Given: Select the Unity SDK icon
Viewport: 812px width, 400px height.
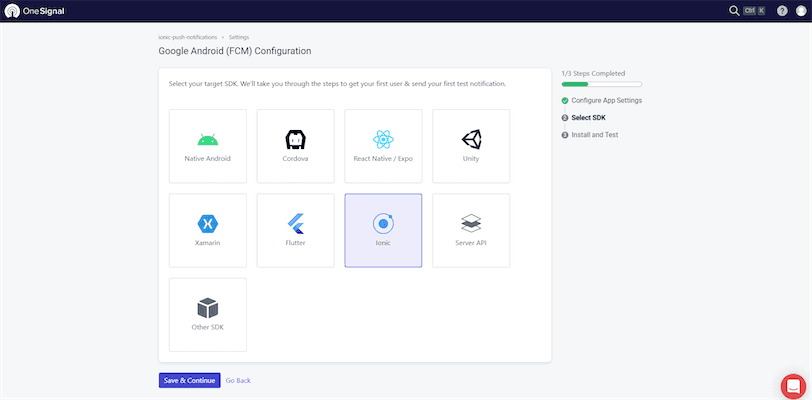Looking at the screenshot, I should 471,139.
